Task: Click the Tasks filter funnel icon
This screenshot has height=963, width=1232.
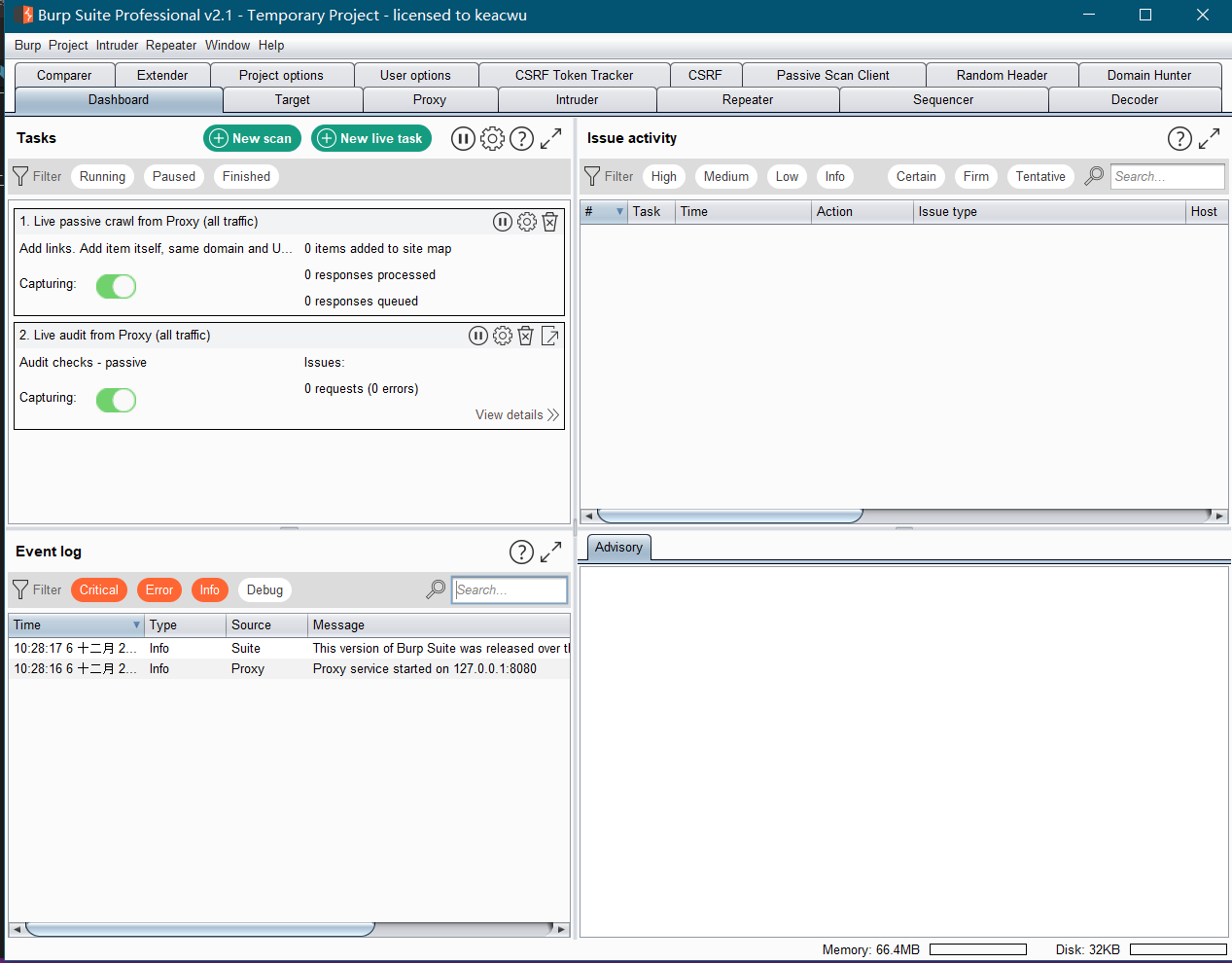Action: 20,176
